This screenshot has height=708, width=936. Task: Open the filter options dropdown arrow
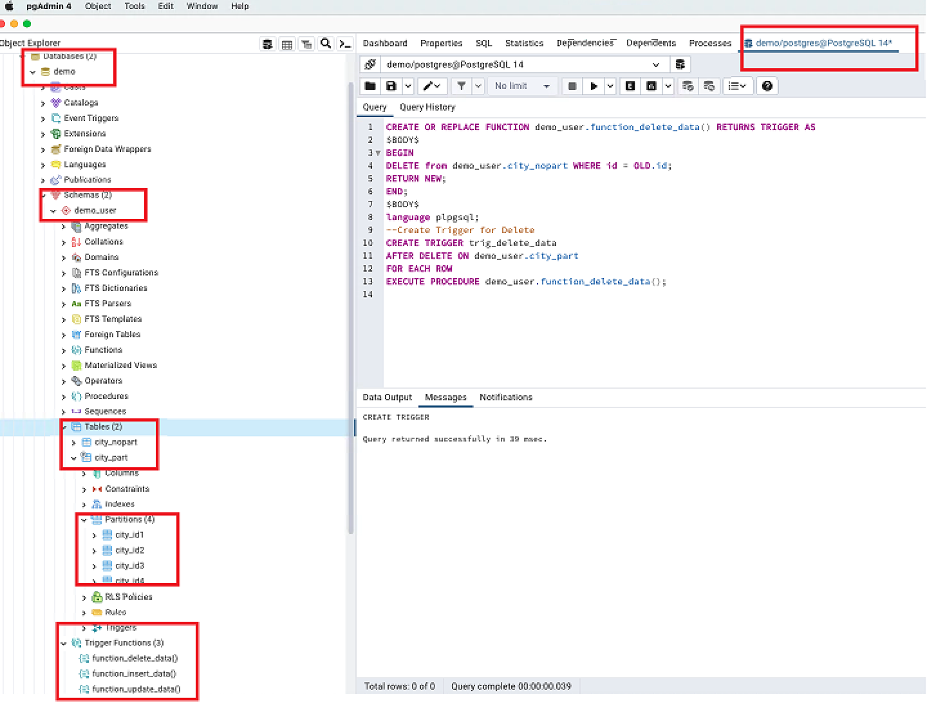[478, 86]
